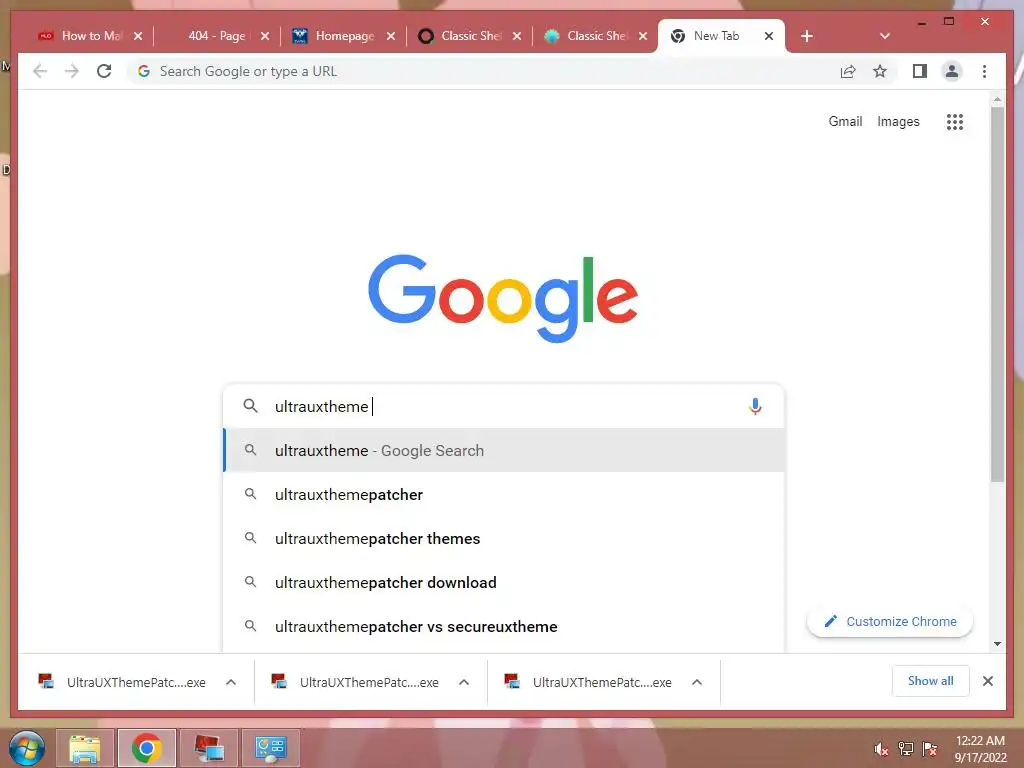
Task: Click the search magnifier in the Google box
Action: click(250, 406)
